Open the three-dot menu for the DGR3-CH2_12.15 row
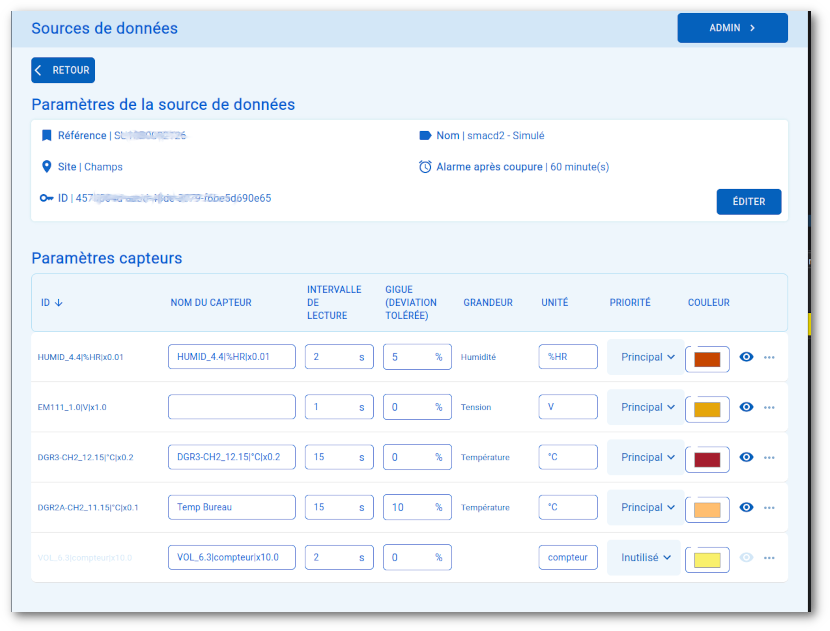830x631 pixels. click(769, 457)
